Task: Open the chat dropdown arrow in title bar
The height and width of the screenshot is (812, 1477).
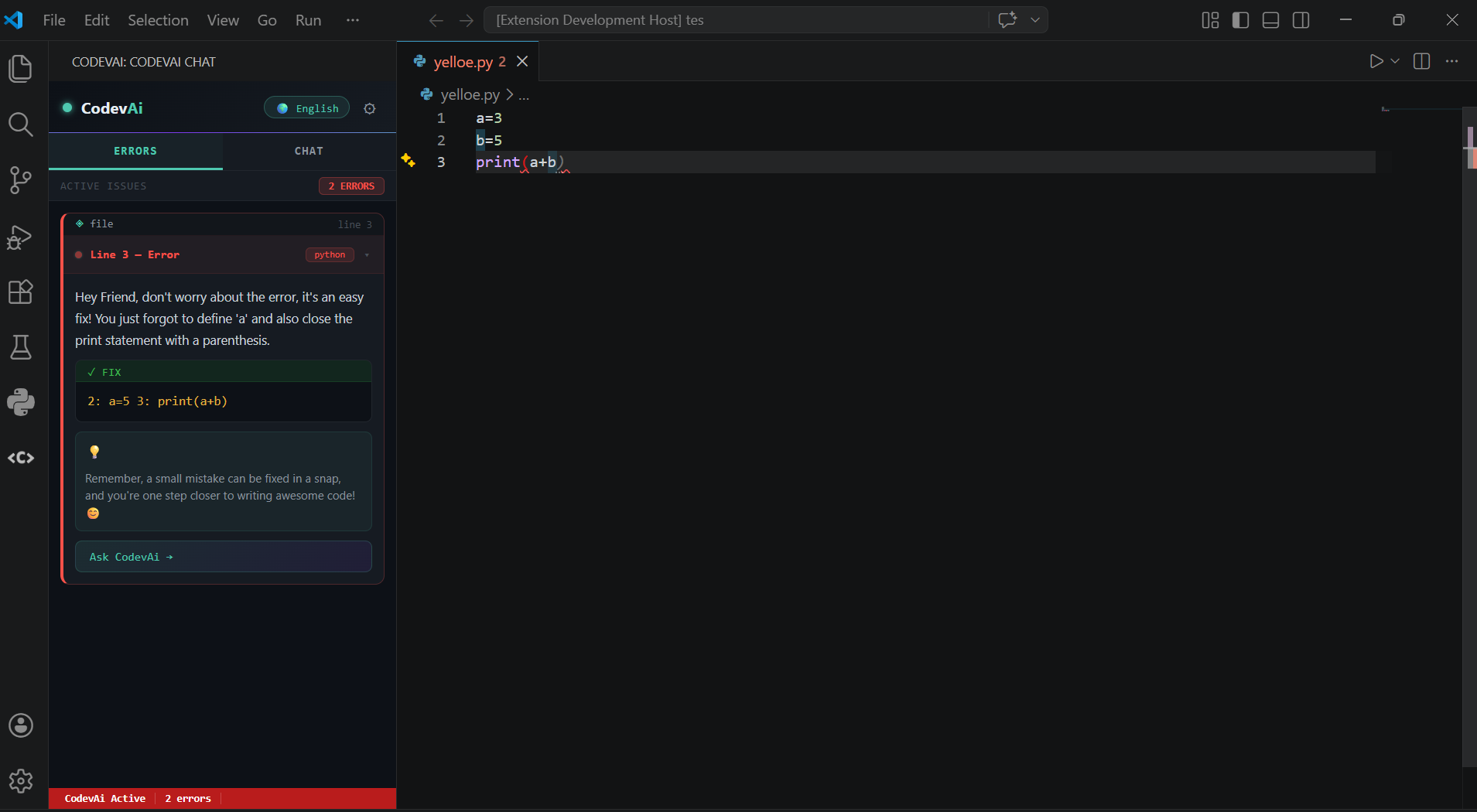Action: pyautogui.click(x=1035, y=20)
